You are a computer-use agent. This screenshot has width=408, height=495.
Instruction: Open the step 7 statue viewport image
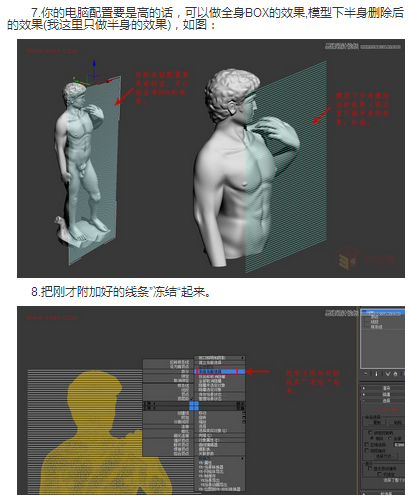[x=211, y=158]
